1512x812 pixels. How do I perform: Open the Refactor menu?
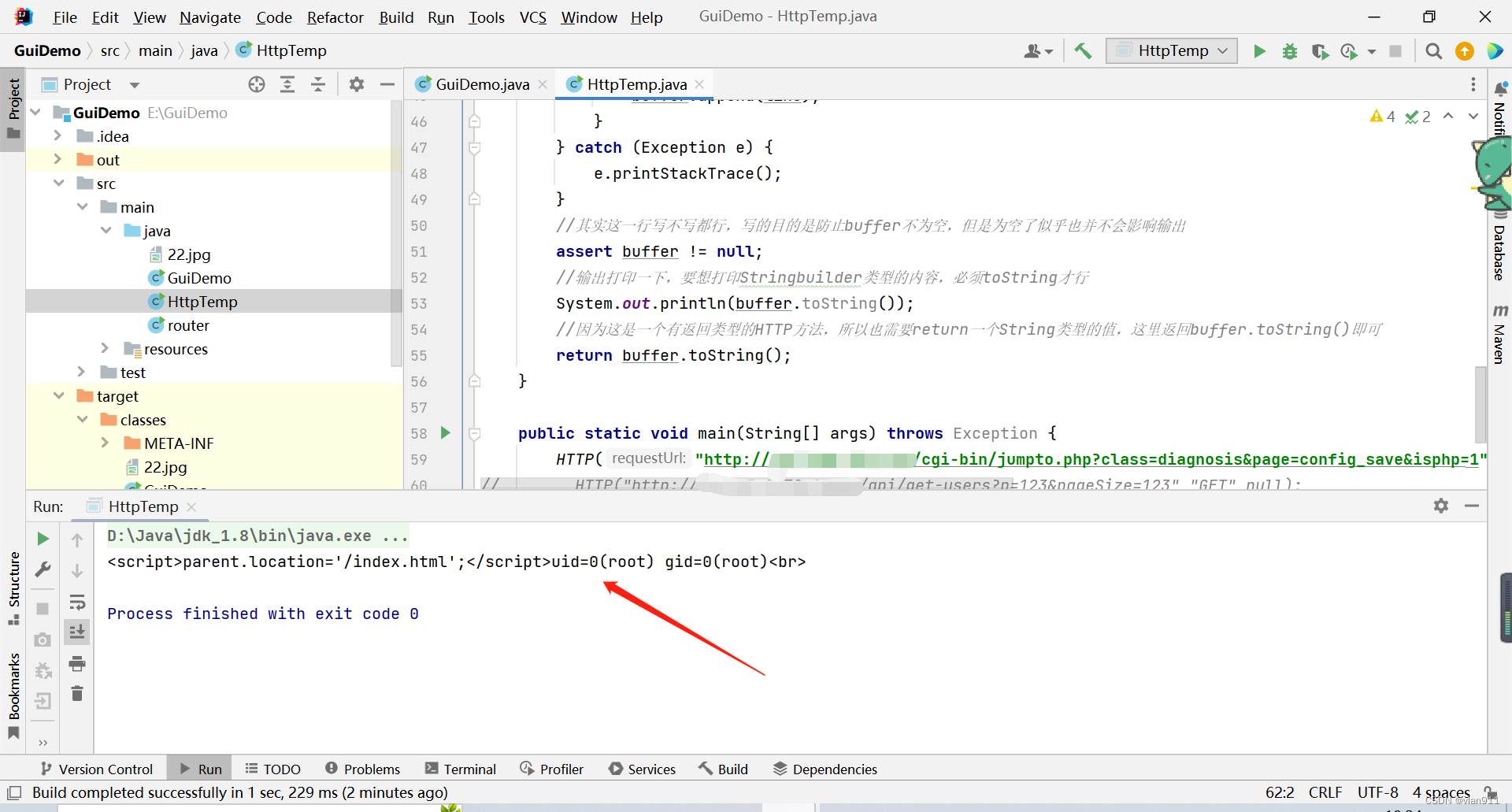(335, 17)
